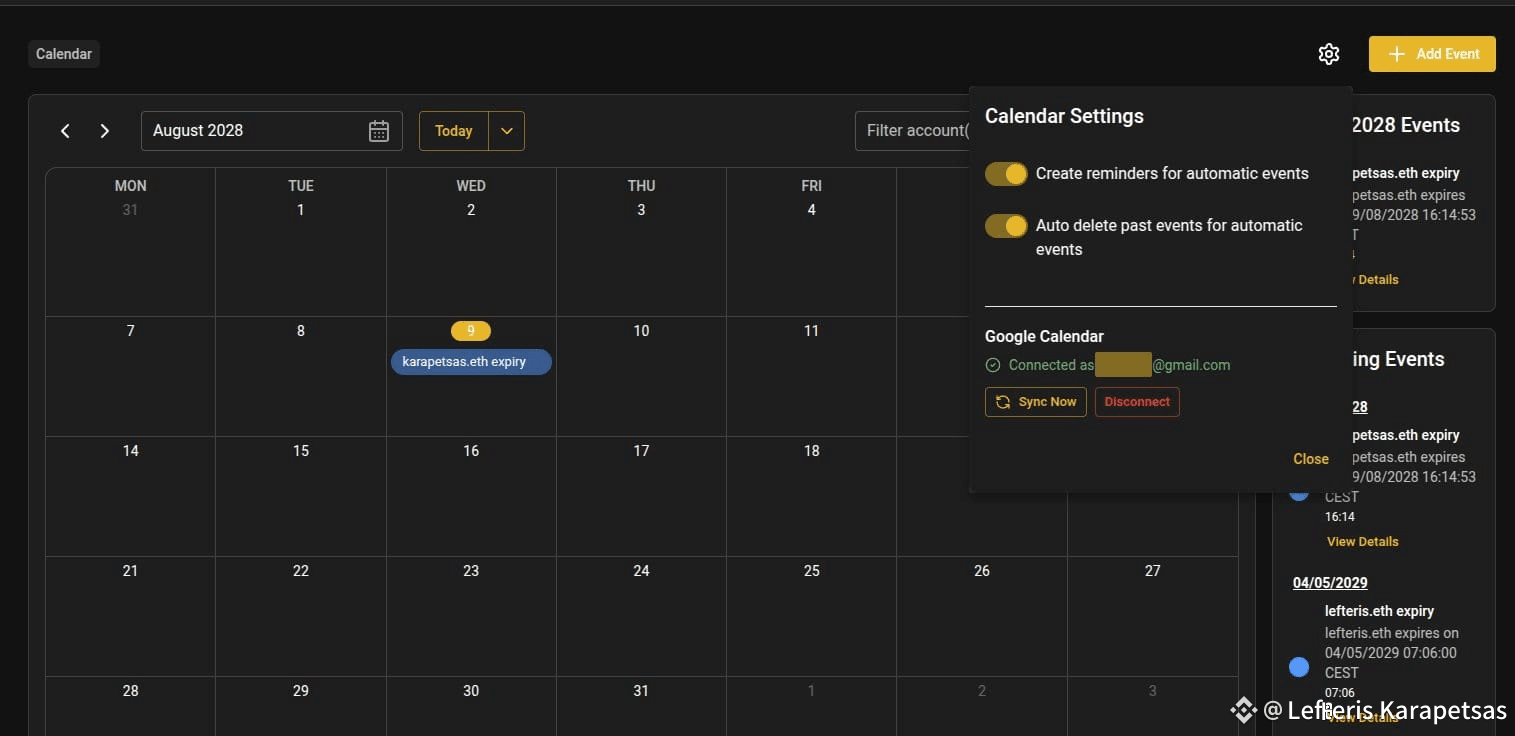Toggle Auto delete past events switch

coord(1006,226)
